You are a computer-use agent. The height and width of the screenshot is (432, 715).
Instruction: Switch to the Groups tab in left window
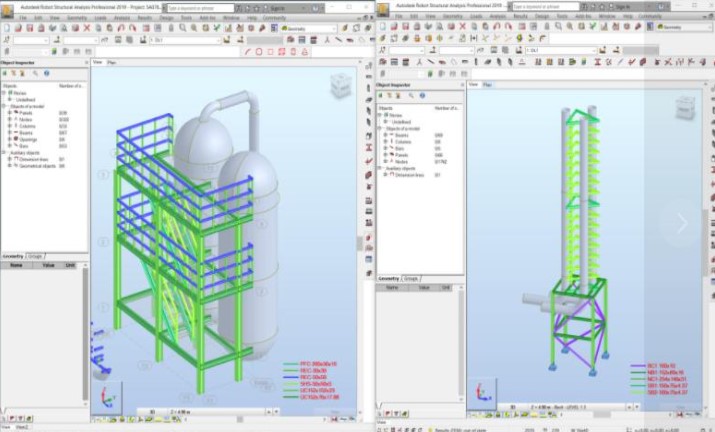[x=36, y=256]
